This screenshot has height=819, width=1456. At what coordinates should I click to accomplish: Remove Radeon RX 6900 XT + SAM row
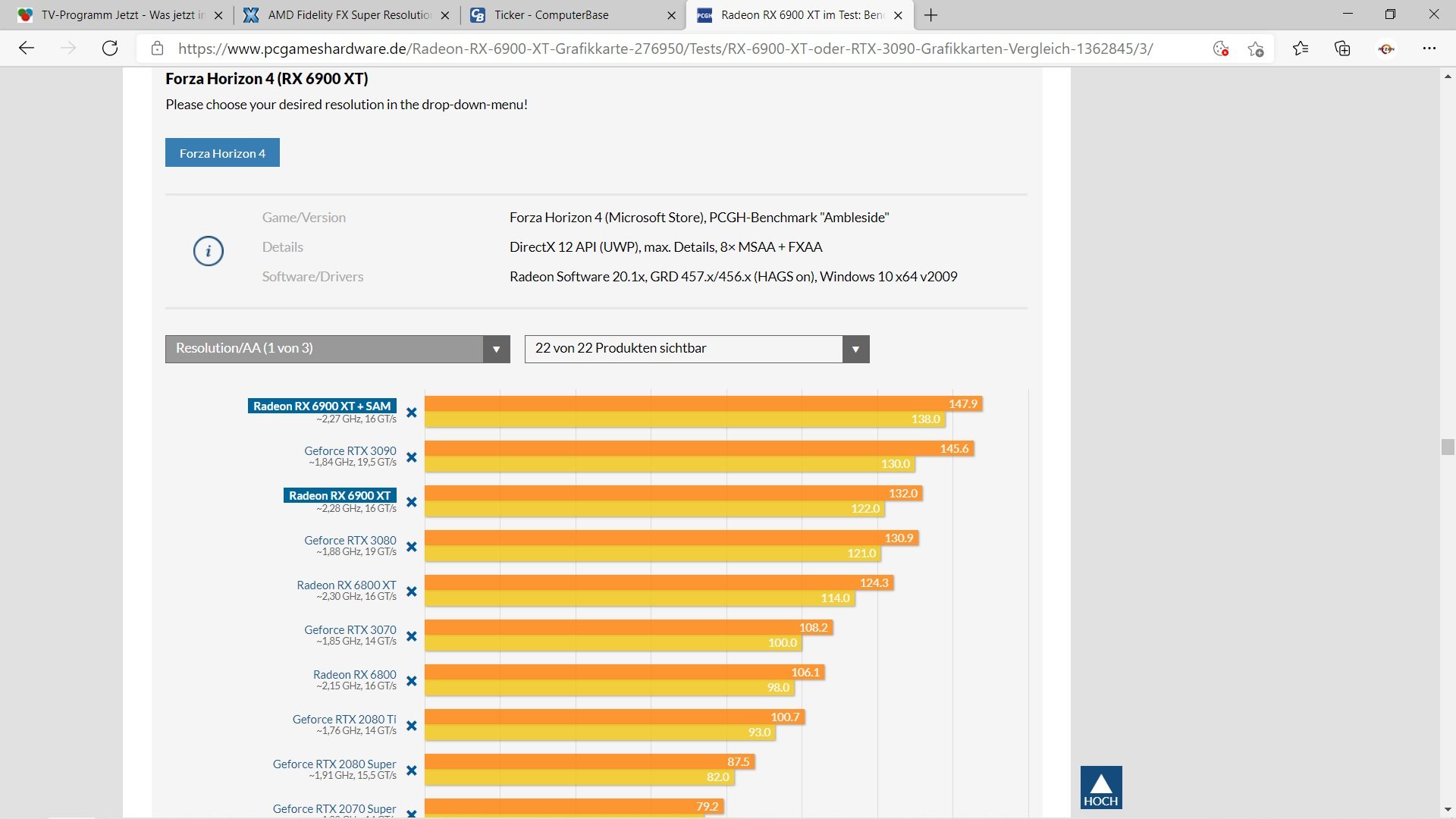pyautogui.click(x=411, y=413)
